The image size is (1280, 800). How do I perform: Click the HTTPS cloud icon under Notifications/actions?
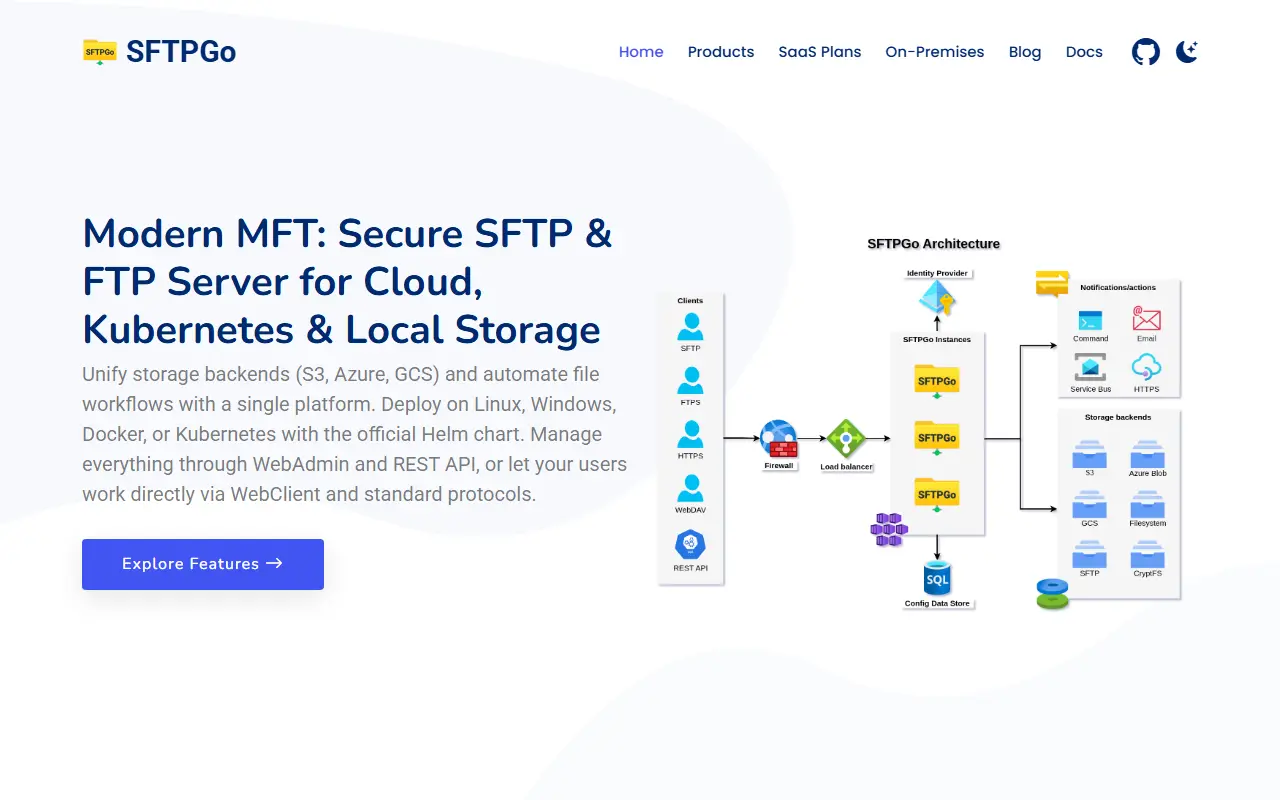pyautogui.click(x=1146, y=368)
